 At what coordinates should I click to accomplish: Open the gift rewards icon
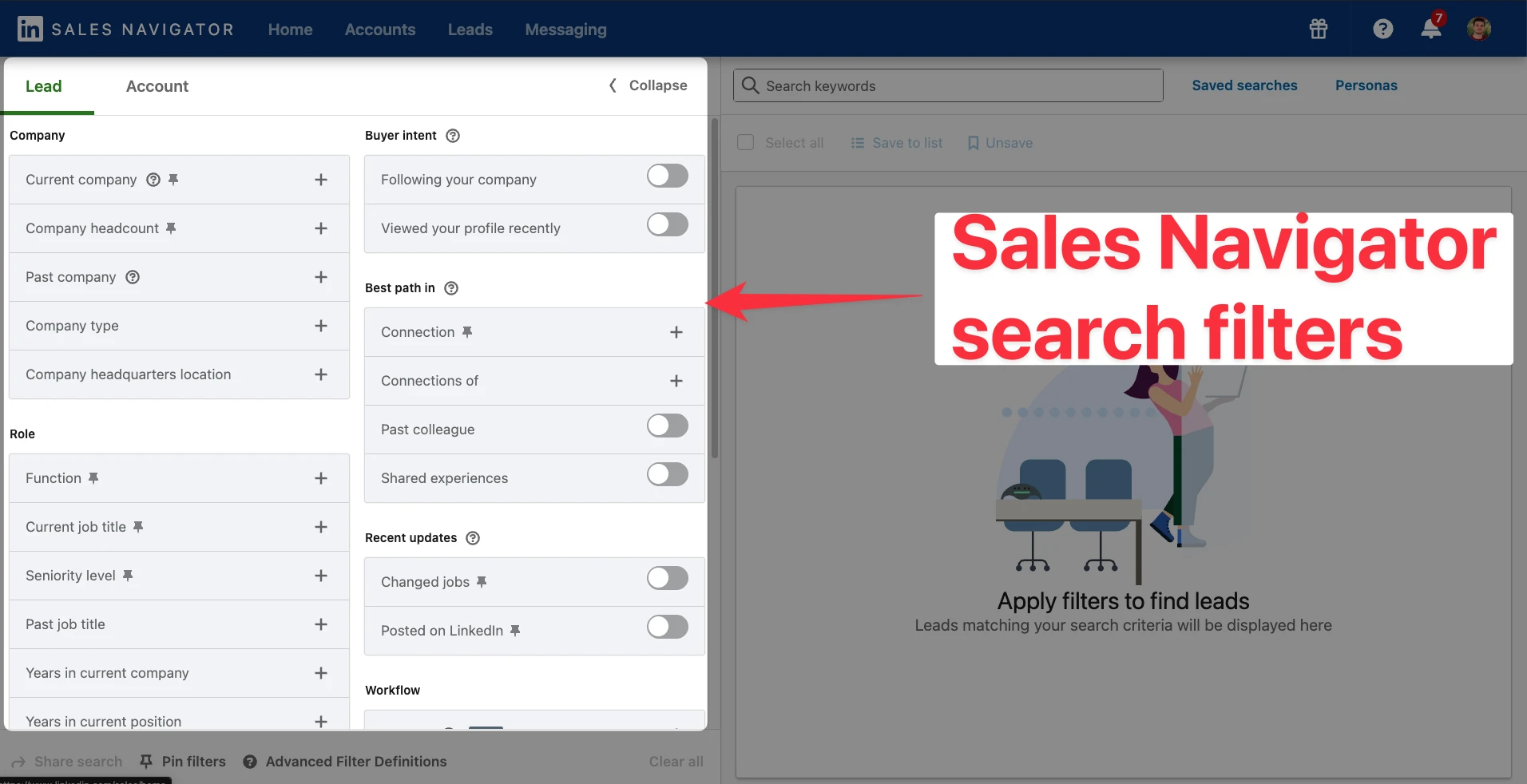(1319, 29)
